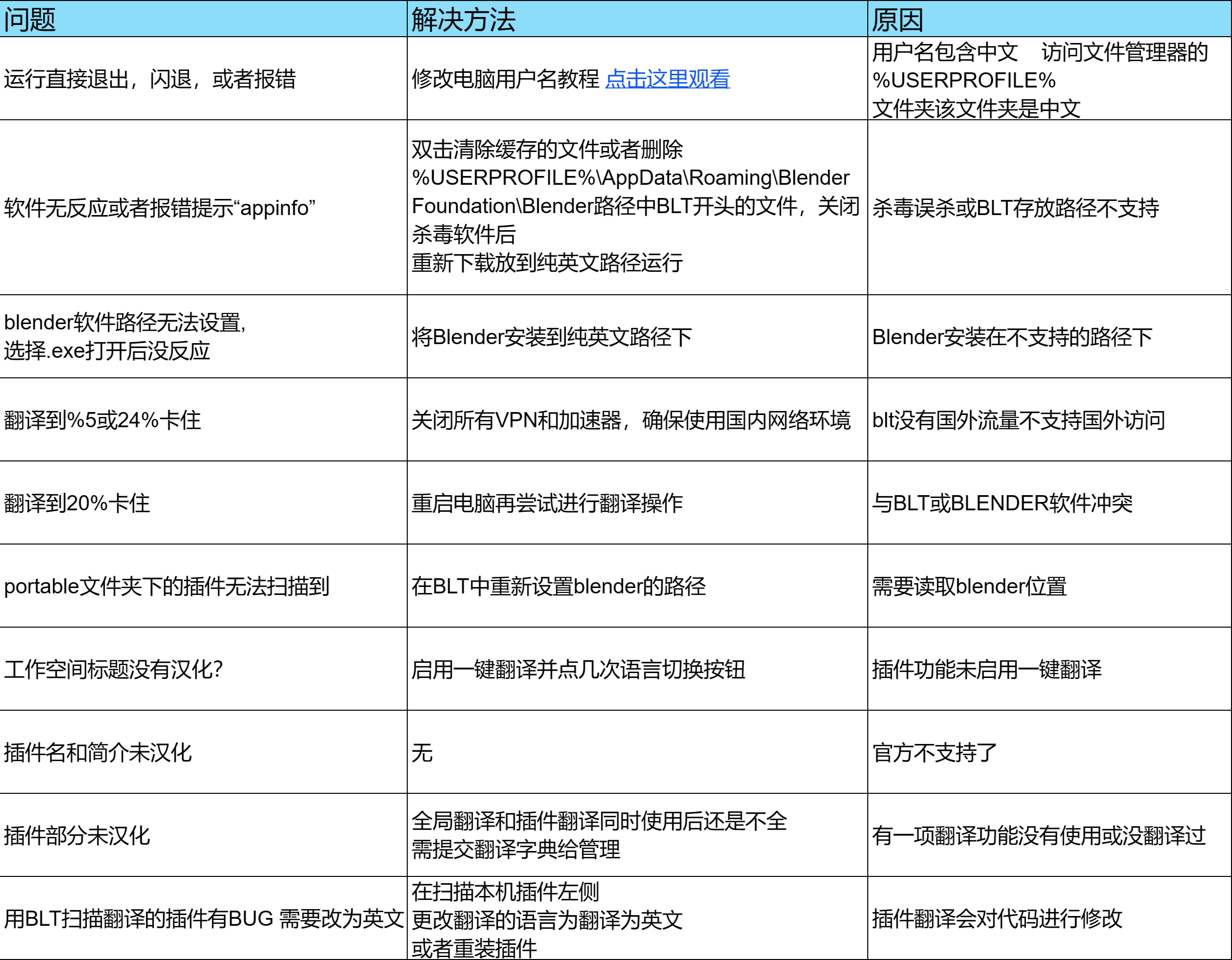Click the cell 翻译到20%卡住

click(x=203, y=502)
